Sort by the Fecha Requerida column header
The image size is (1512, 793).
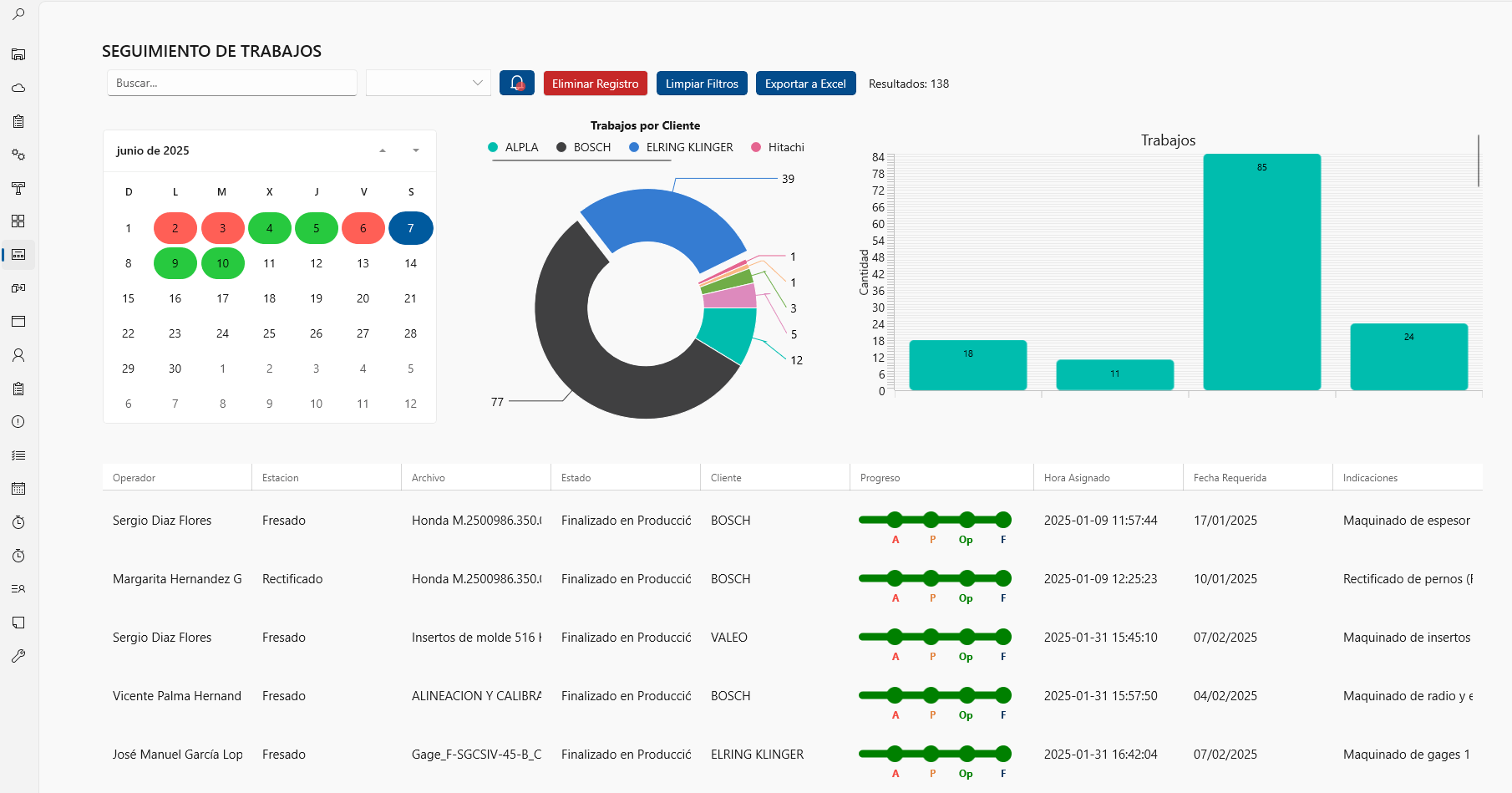[x=1230, y=478]
